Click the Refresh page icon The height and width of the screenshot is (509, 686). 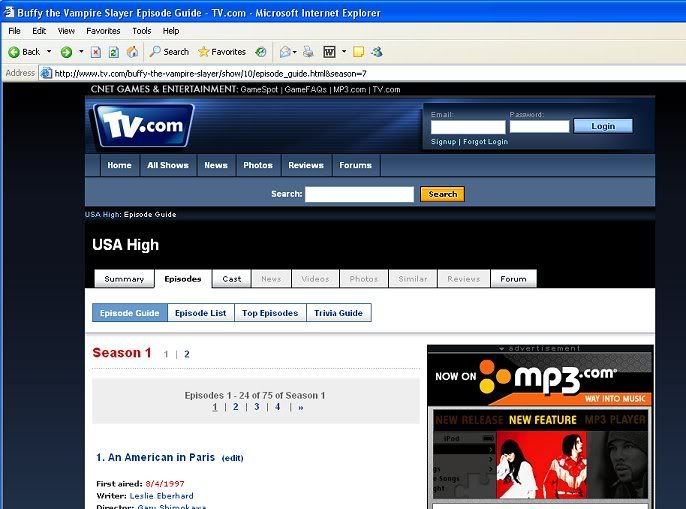[114, 52]
